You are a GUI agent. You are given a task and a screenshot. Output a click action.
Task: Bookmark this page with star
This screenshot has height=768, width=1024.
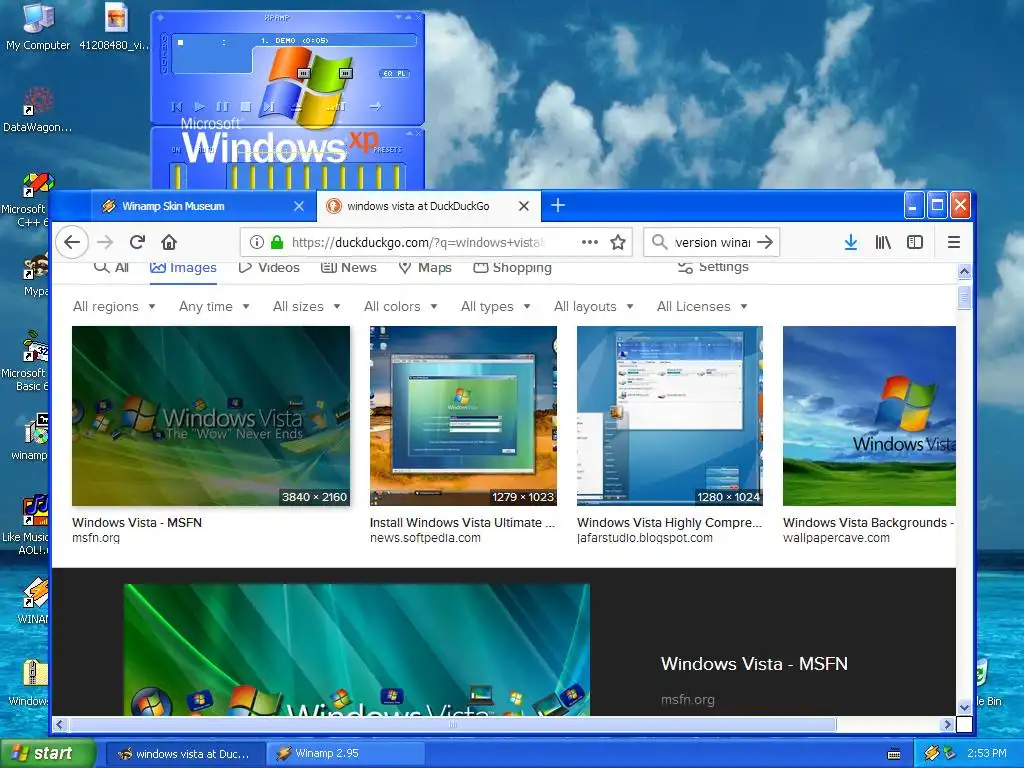618,242
